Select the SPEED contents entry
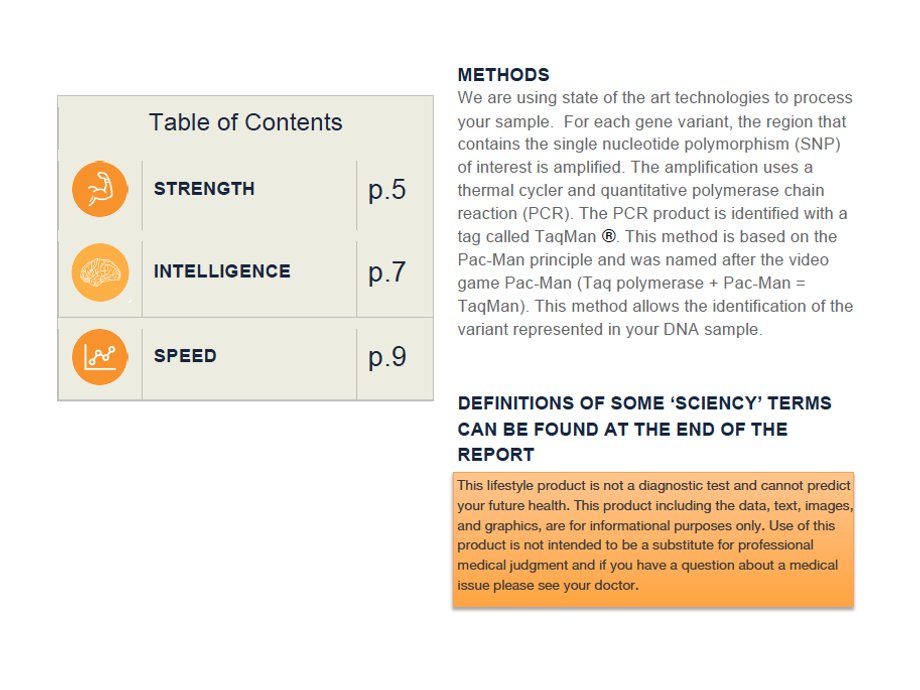The height and width of the screenshot is (690, 920). click(x=185, y=356)
